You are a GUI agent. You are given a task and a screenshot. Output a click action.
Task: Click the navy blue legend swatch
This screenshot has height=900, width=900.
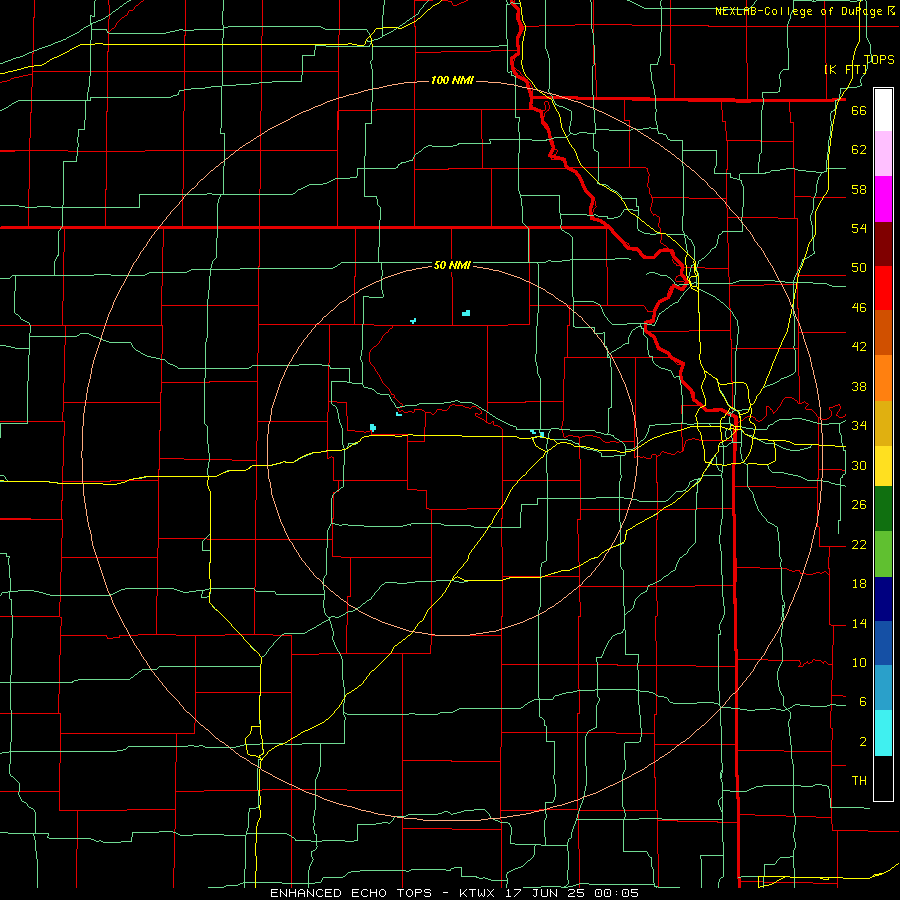pyautogui.click(x=883, y=599)
